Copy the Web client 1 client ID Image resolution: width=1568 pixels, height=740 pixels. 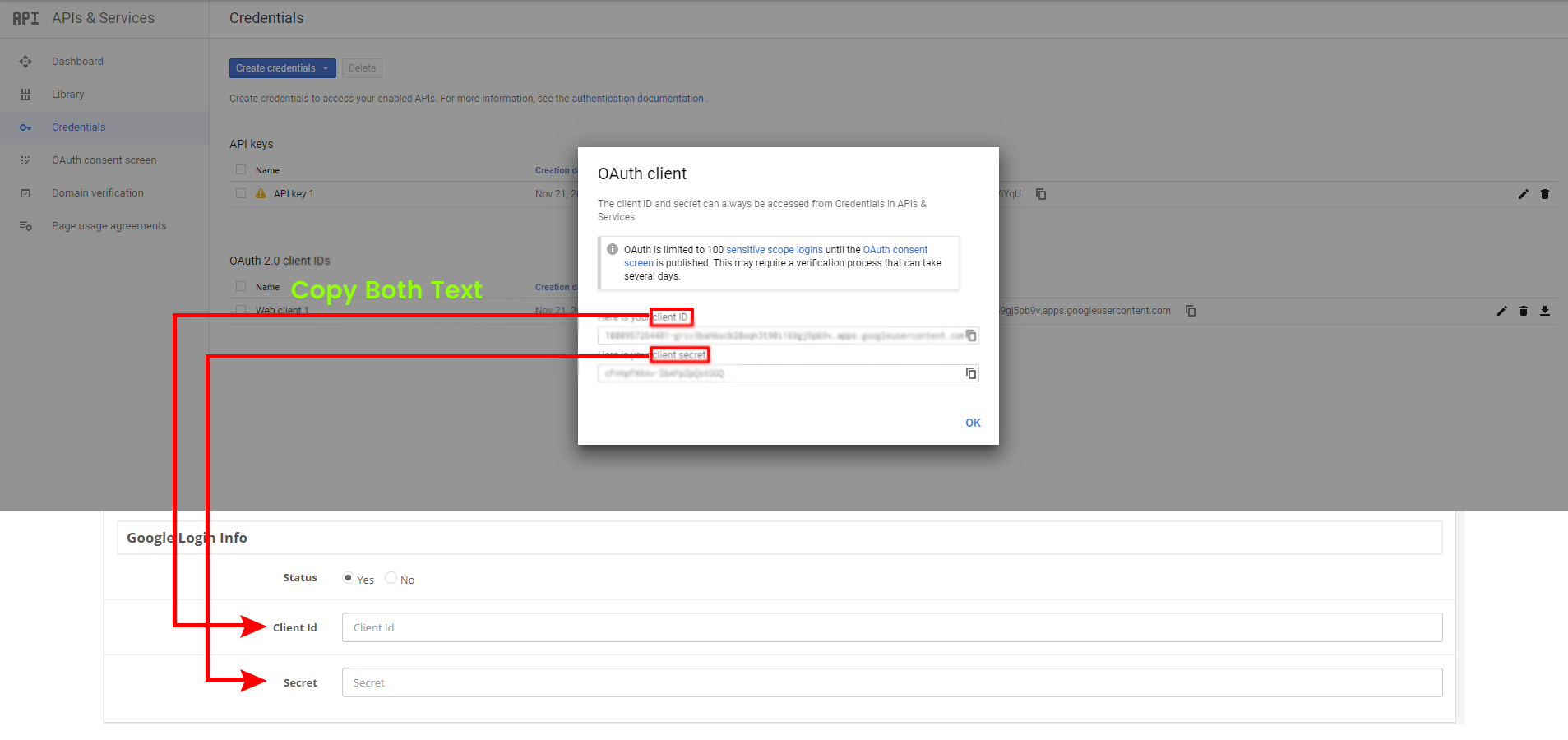[1191, 311]
